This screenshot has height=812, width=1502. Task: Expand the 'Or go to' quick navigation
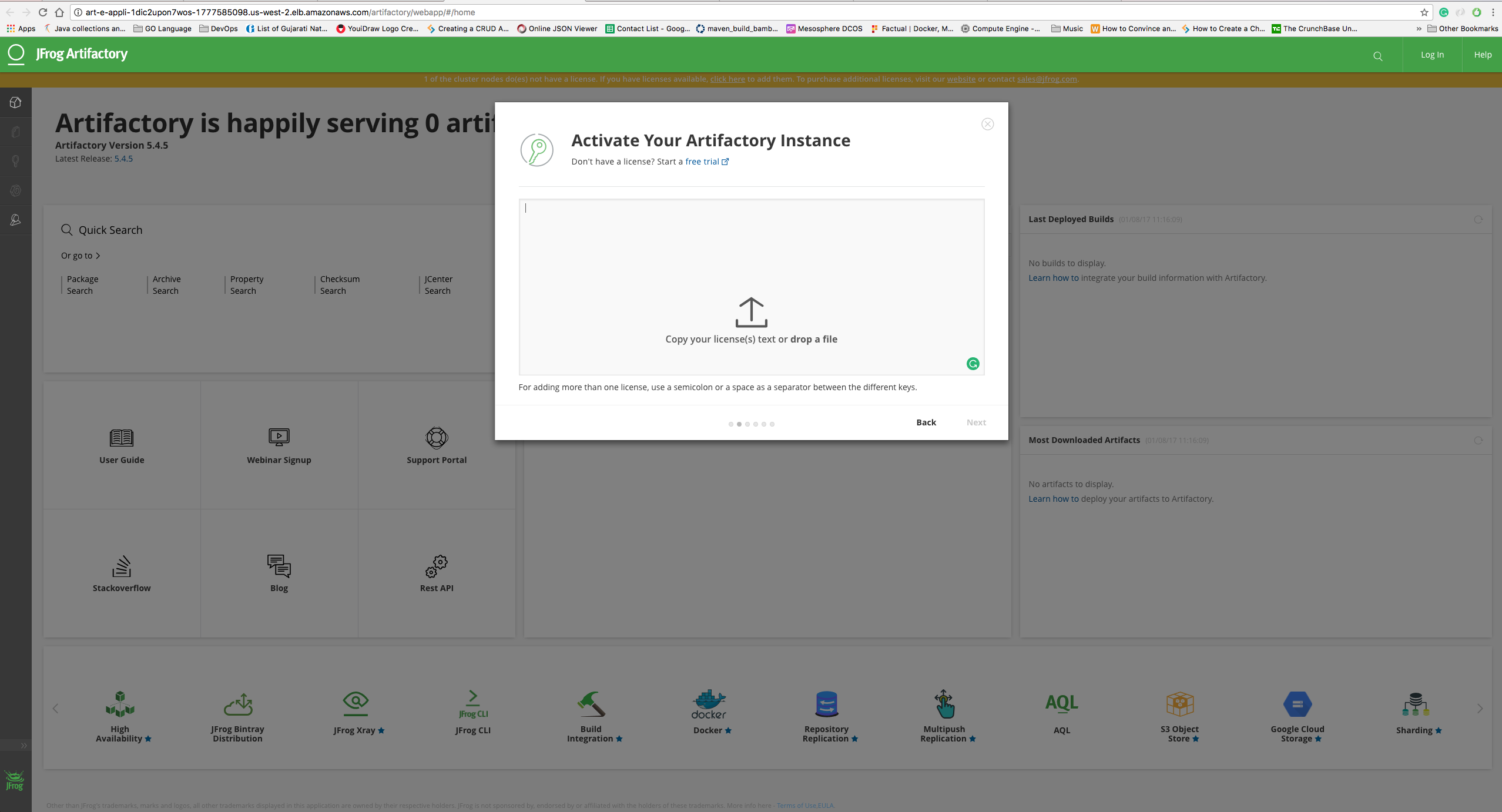[82, 256]
